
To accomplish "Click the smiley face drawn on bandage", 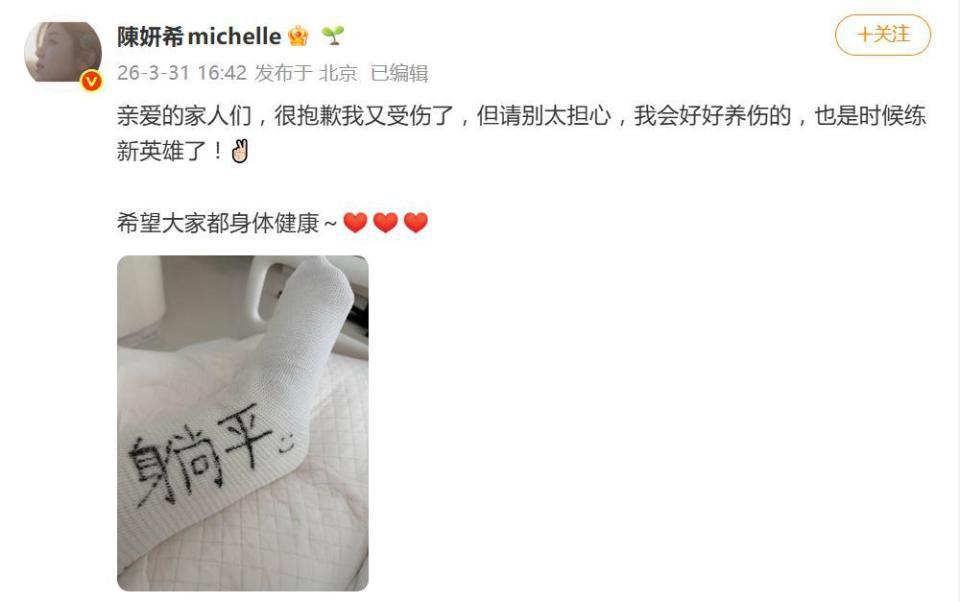I will click(x=288, y=443).
